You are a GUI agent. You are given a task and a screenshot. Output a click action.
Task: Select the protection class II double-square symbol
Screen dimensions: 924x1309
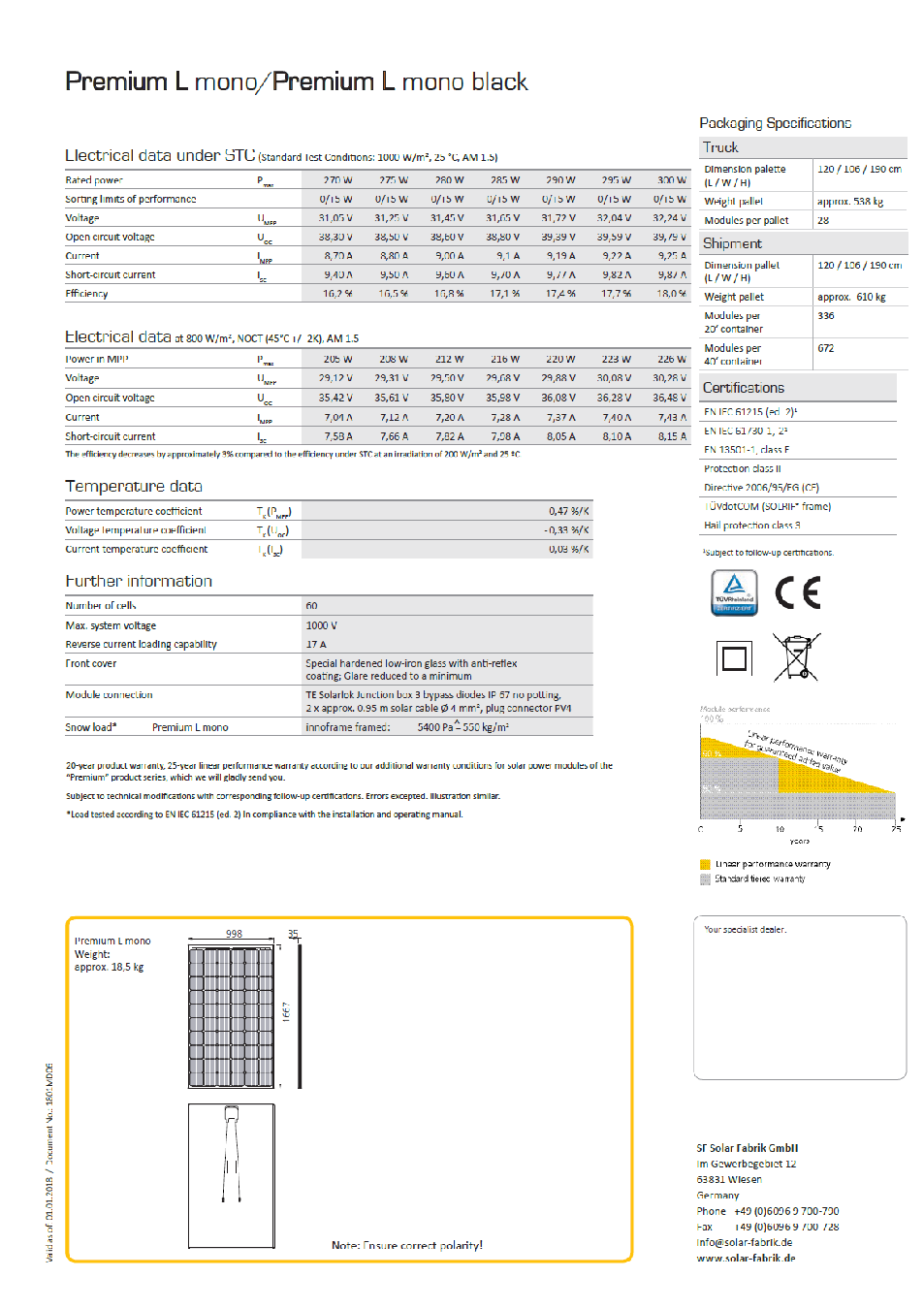(735, 658)
